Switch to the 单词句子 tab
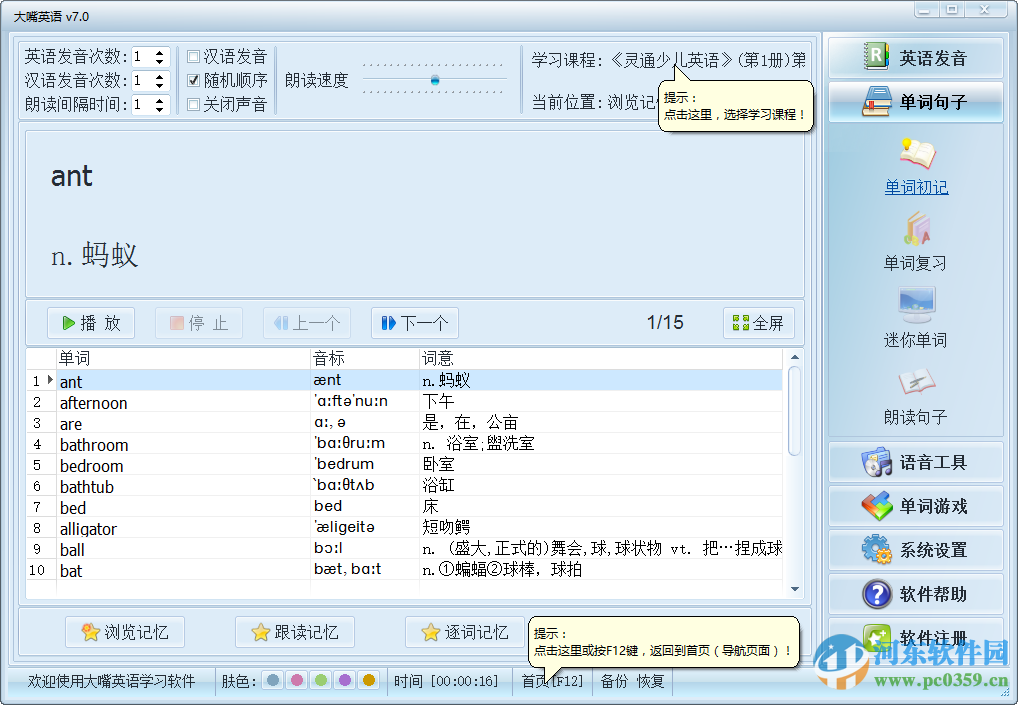Viewport: 1018px width, 705px height. 915,102
